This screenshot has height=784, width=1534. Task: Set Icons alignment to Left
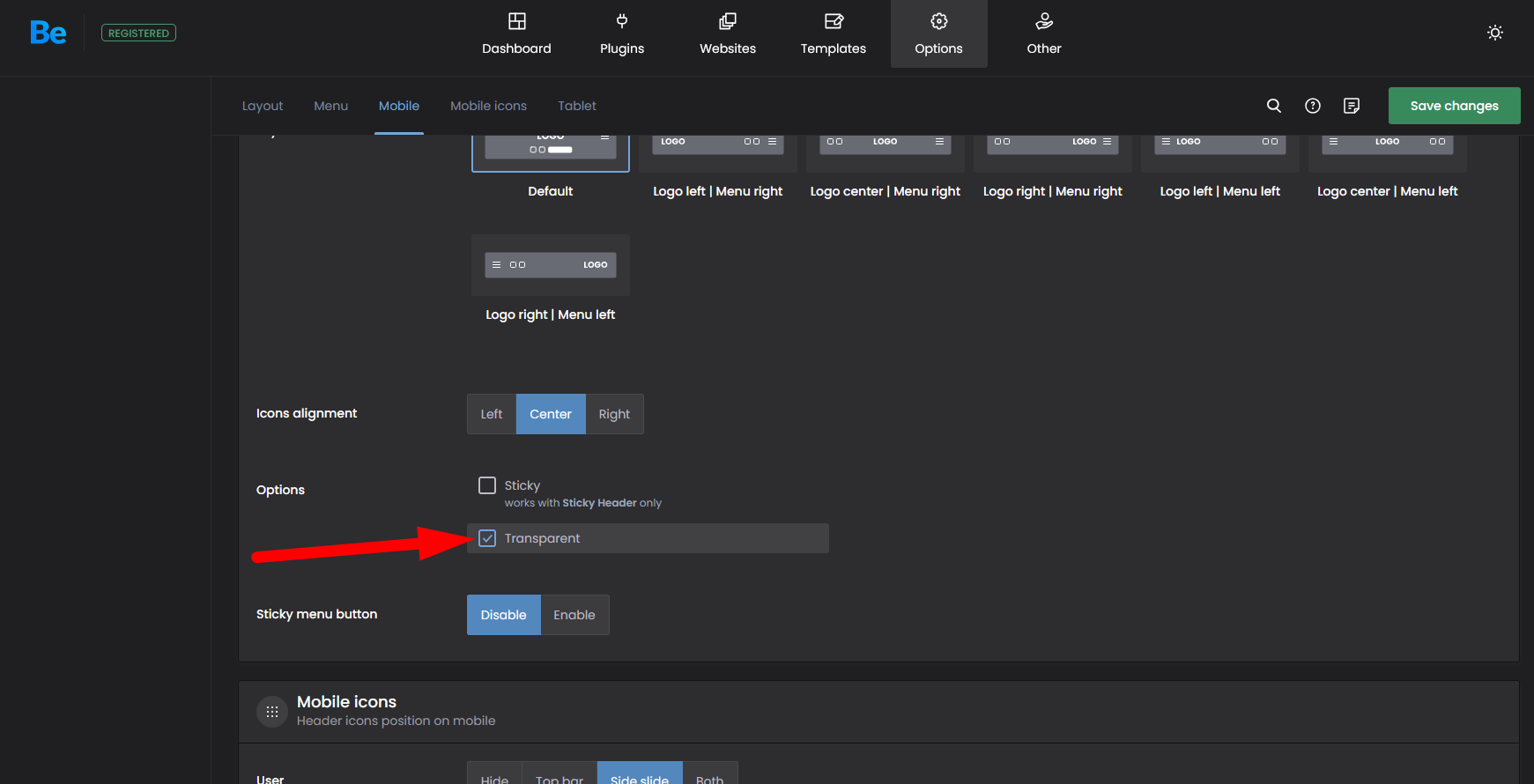click(x=492, y=414)
